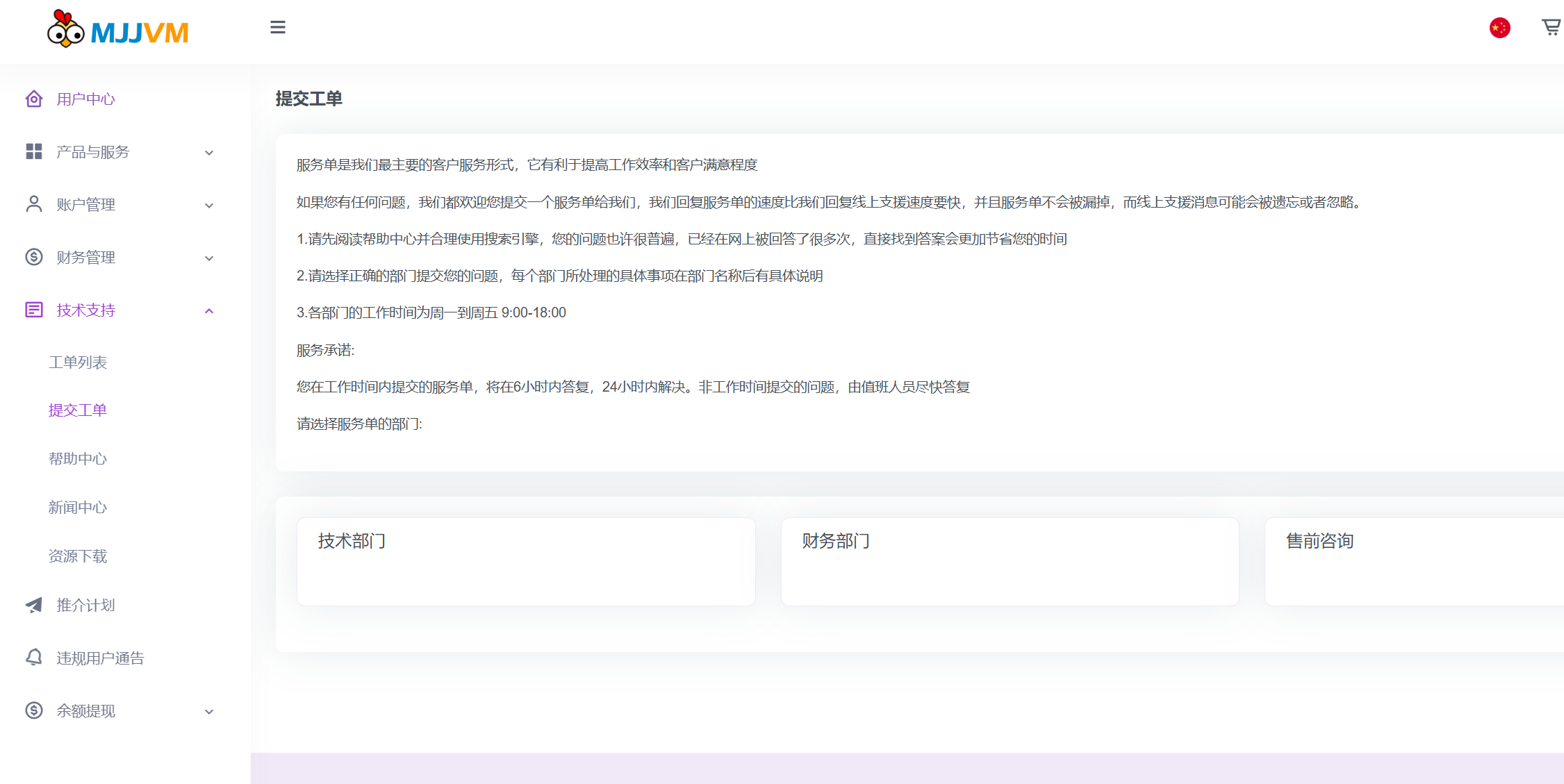Click the hamburger menu icon
Screen dimensions: 1564x784
click(x=277, y=28)
